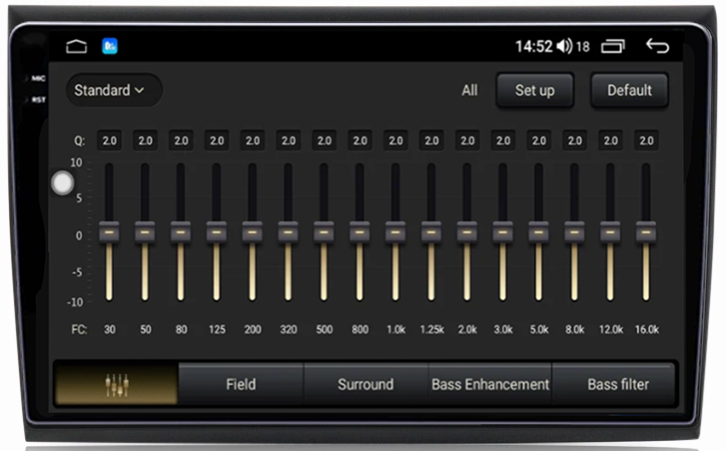Tap the 14:52 clock display
727x451 pixels.
534,46
